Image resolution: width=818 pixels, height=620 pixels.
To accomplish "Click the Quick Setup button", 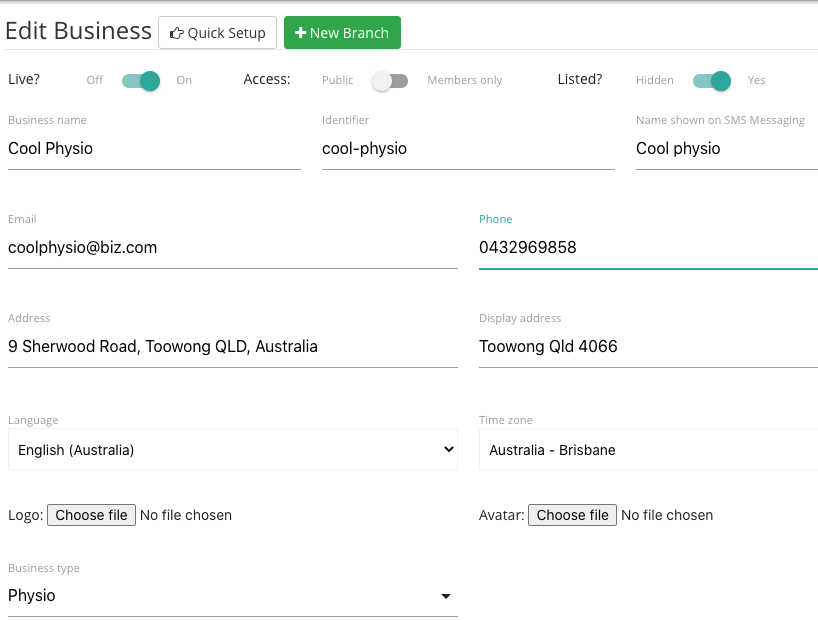I will (218, 33).
